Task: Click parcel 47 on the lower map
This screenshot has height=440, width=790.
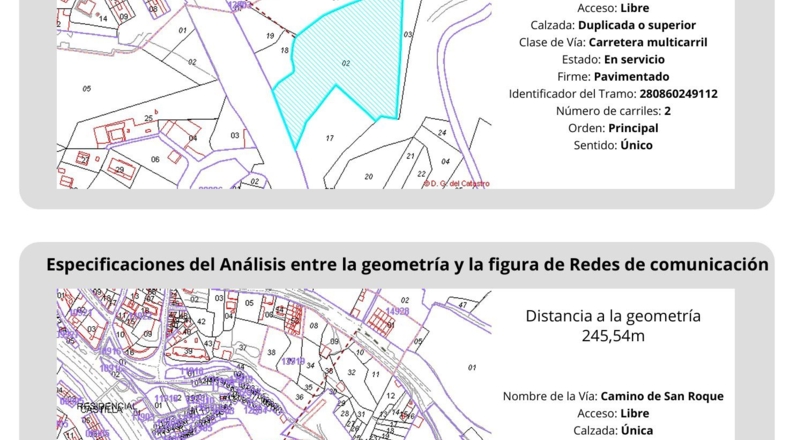Action: (463, 305)
